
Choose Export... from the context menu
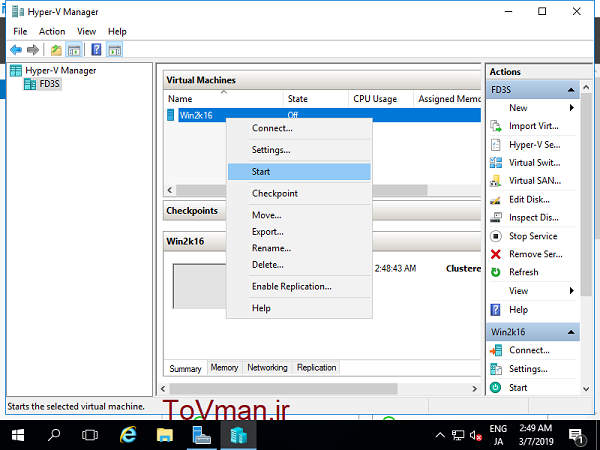pos(299,232)
